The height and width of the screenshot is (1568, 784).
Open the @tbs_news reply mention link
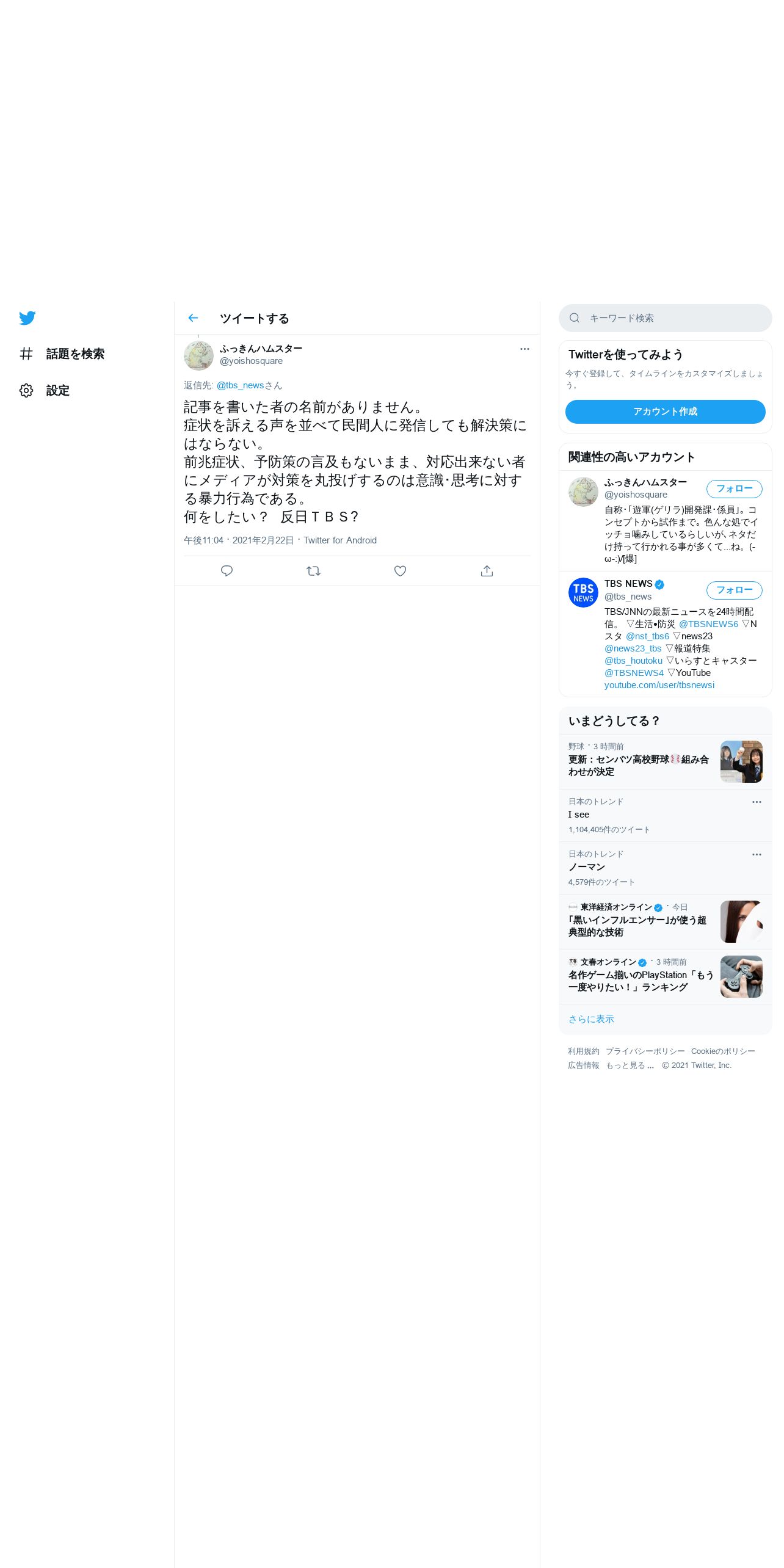tap(240, 385)
